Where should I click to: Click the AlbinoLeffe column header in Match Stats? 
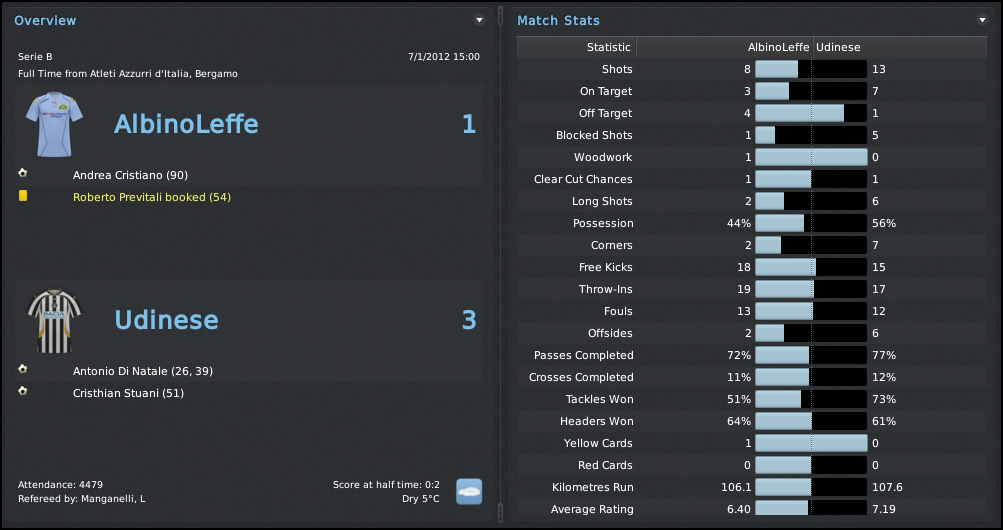click(778, 47)
